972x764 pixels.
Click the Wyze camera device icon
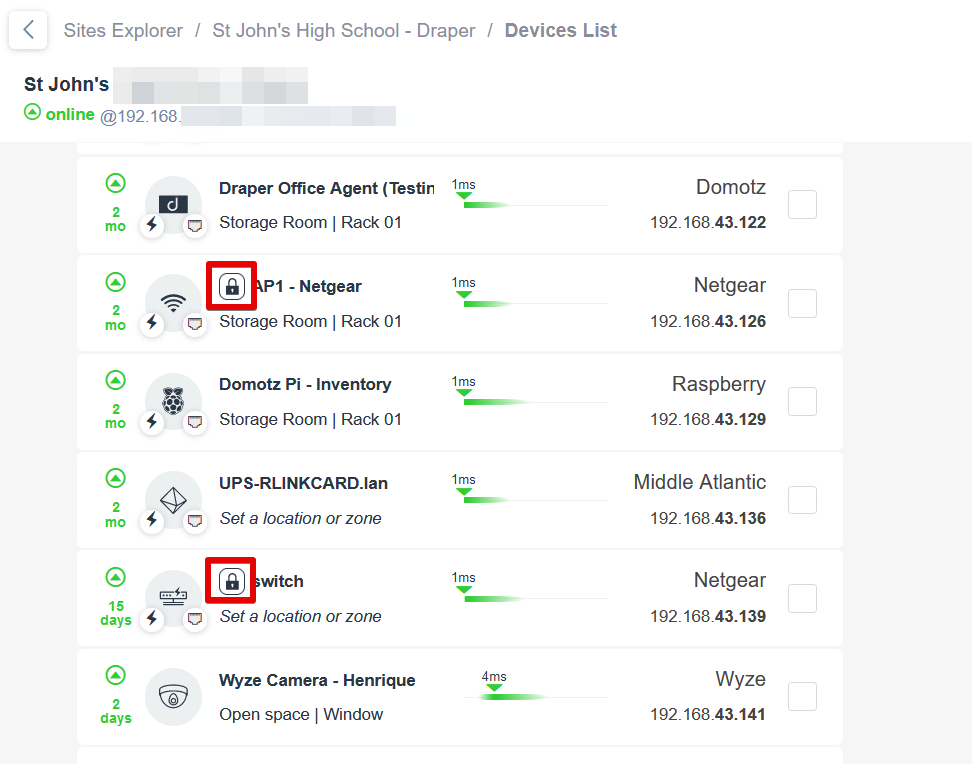coord(174,696)
